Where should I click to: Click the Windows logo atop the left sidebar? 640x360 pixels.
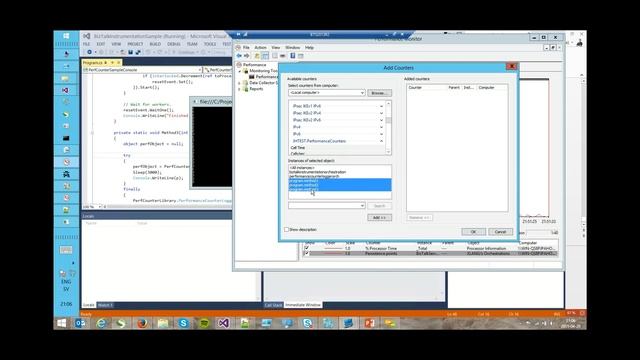pyautogui.click(x=66, y=36)
